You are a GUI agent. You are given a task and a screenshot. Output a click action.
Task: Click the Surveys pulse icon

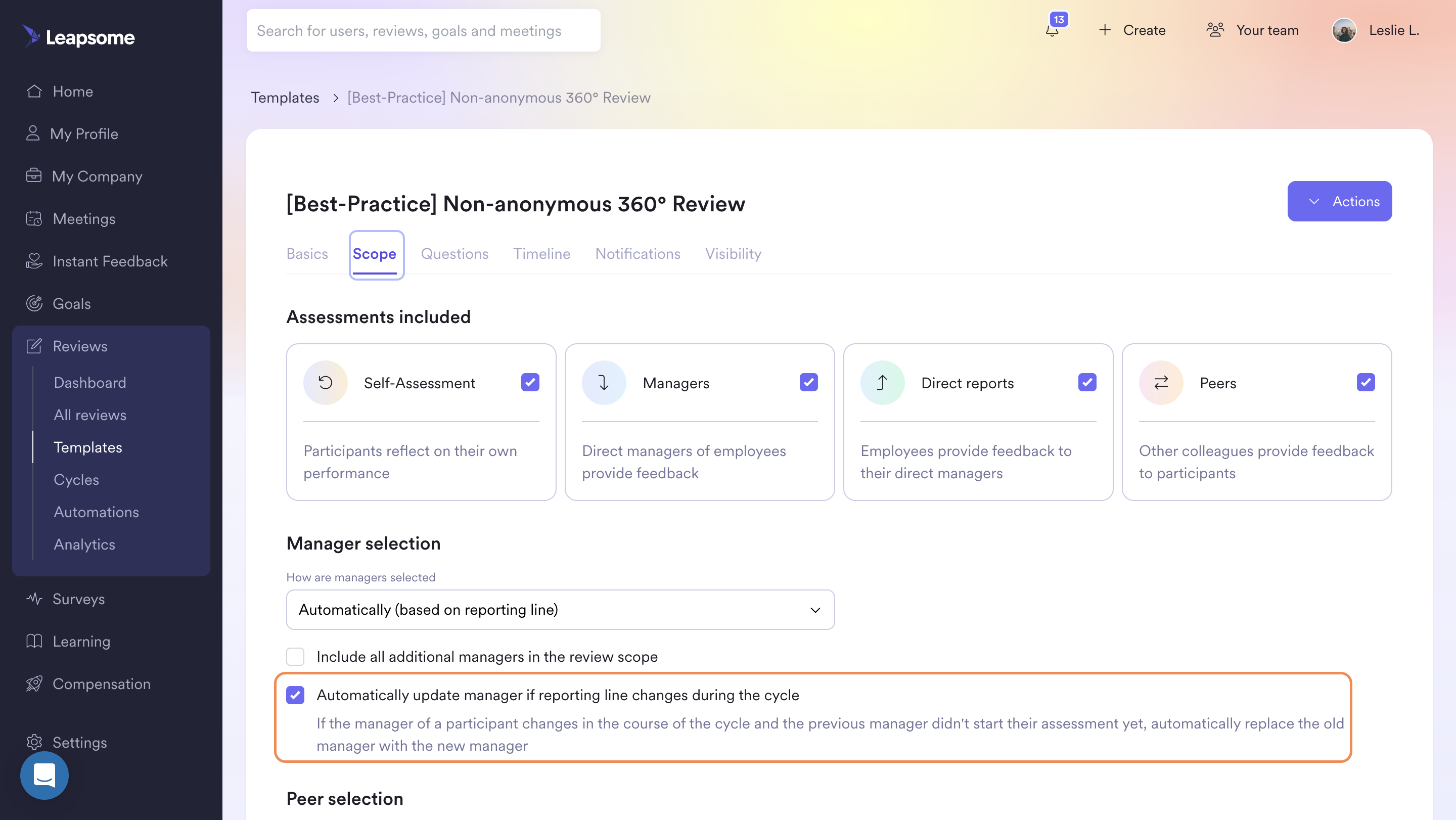(x=34, y=598)
